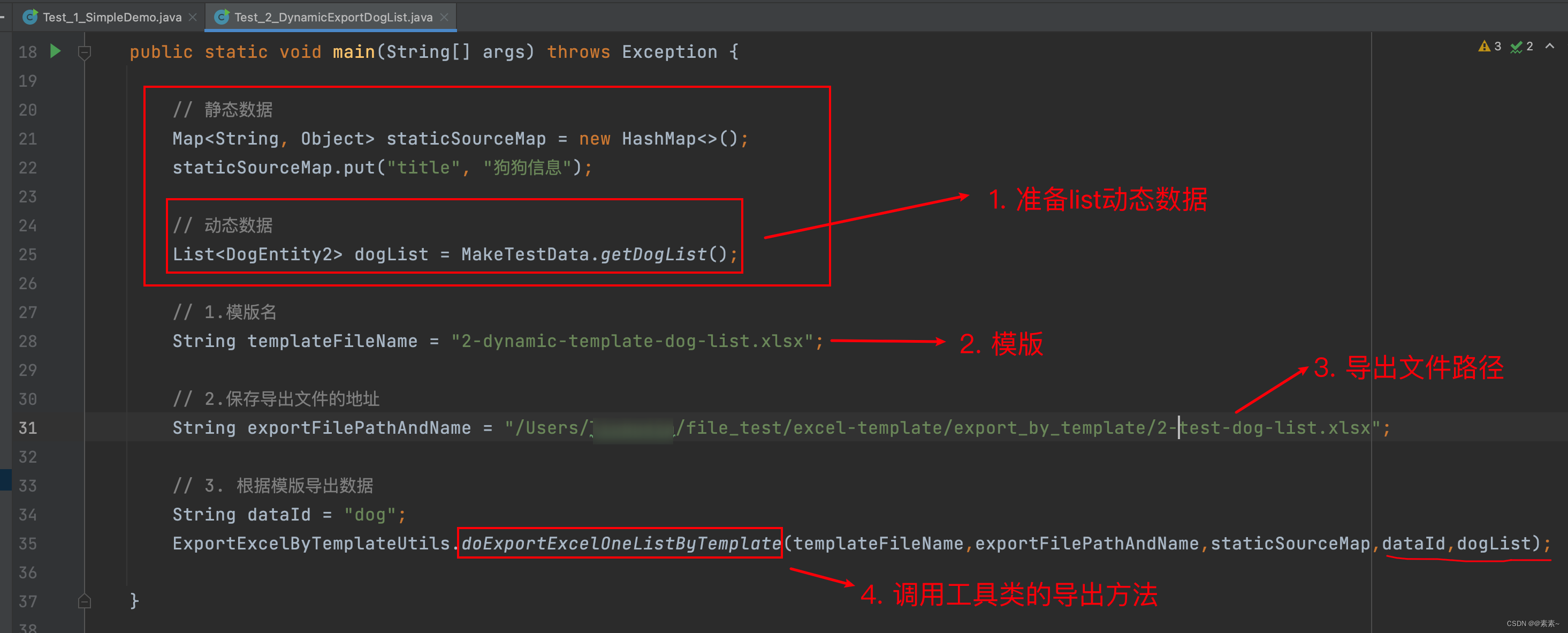Click line number 18 in gutter
Viewport: 1568px width, 633px height.
click(27, 52)
